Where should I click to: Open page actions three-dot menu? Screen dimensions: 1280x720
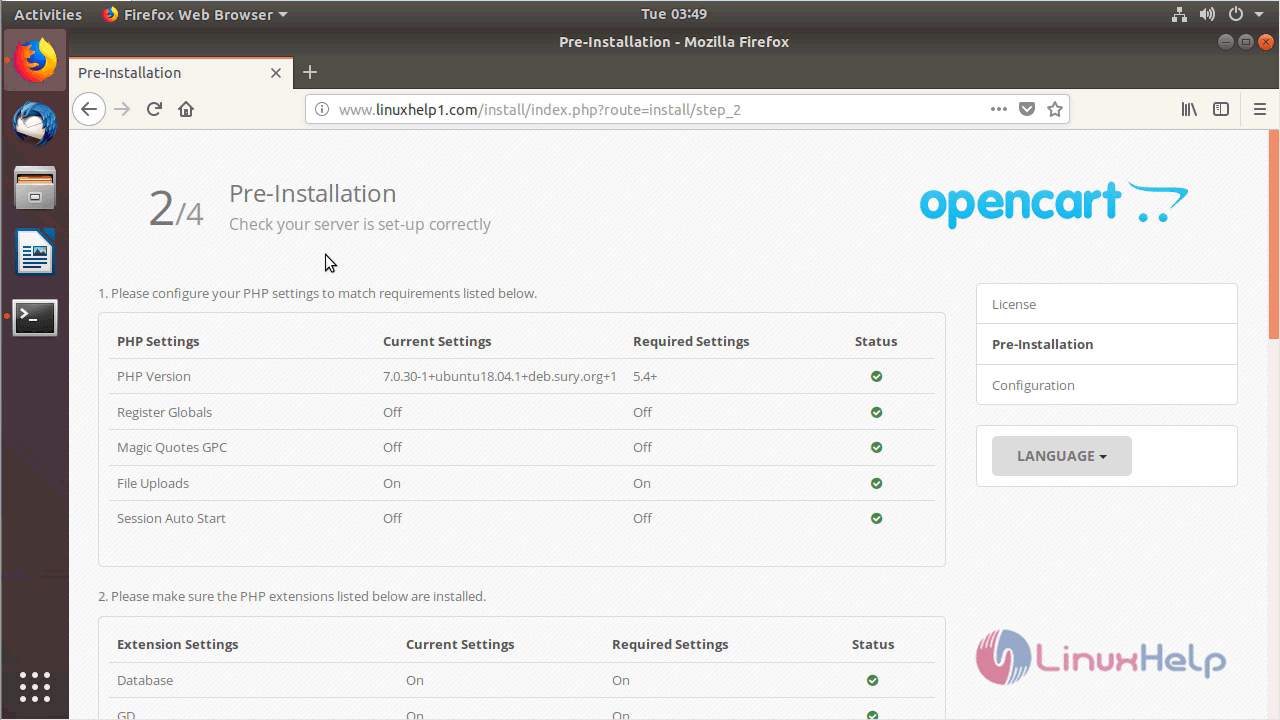998,109
